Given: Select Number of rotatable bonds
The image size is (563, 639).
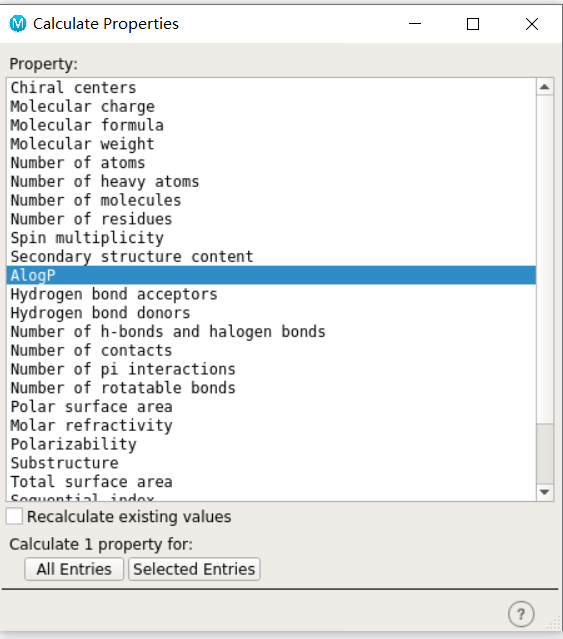Looking at the screenshot, I should [x=271, y=388].
